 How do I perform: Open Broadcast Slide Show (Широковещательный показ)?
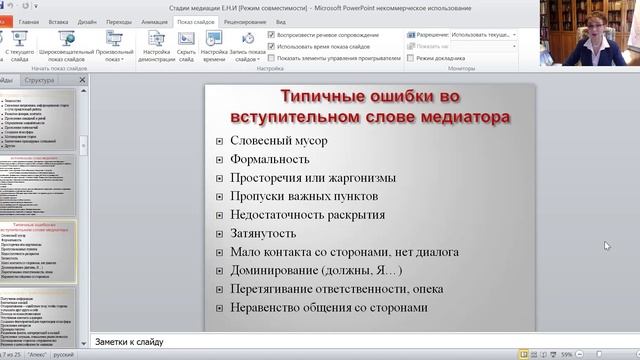tap(66, 46)
